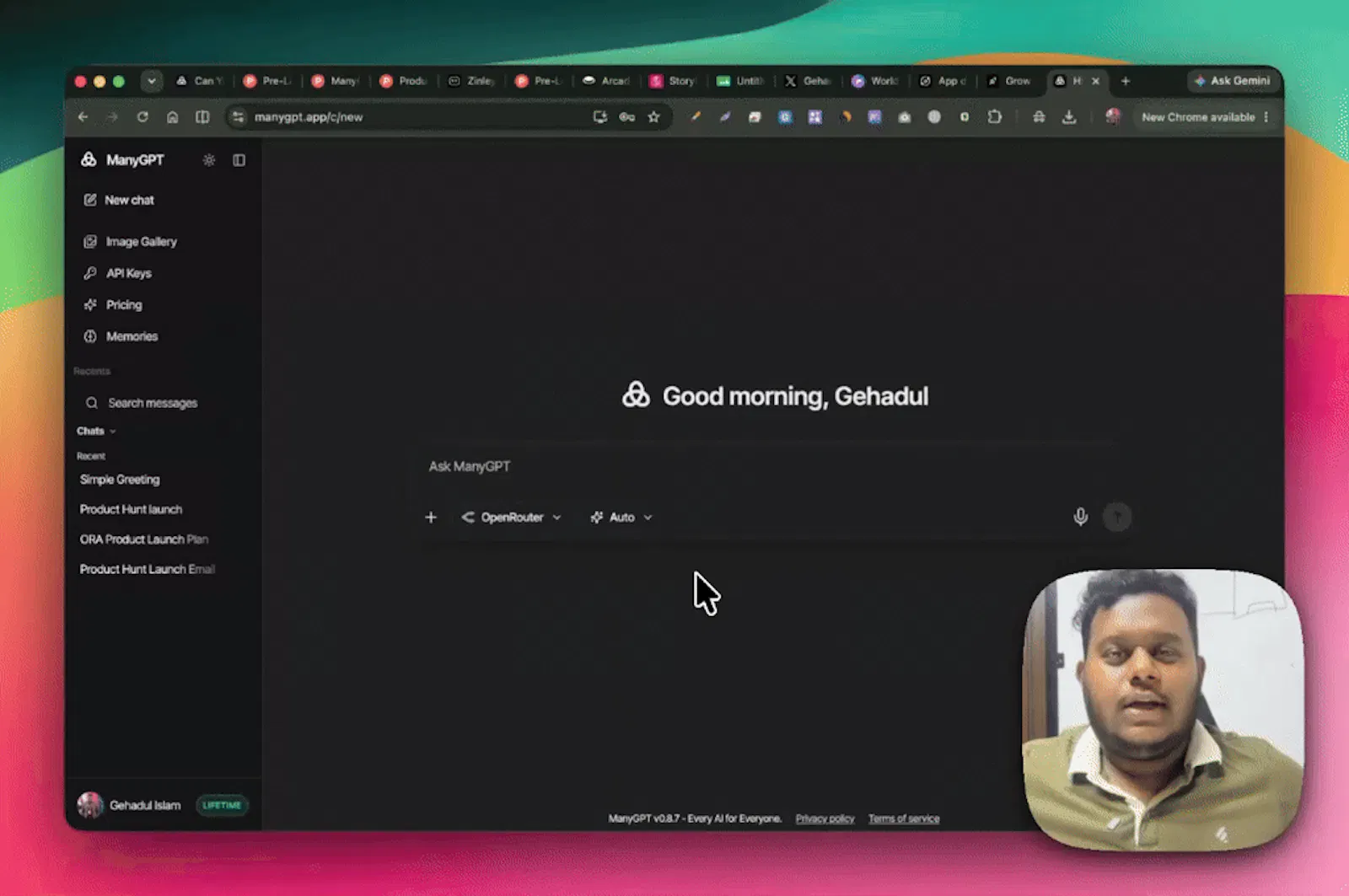Start a New chat
1349x896 pixels.
tap(119, 200)
